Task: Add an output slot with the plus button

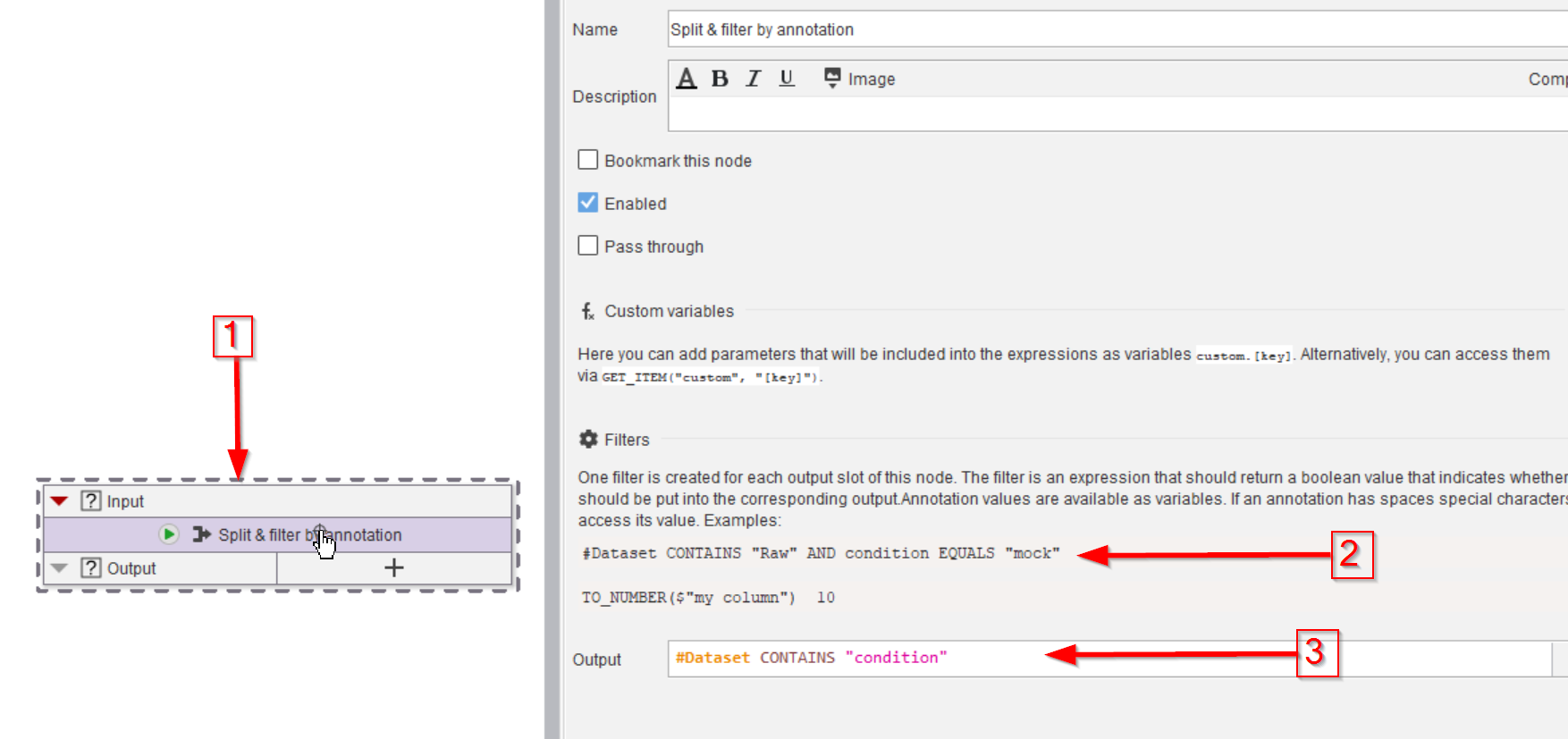Action: [393, 568]
